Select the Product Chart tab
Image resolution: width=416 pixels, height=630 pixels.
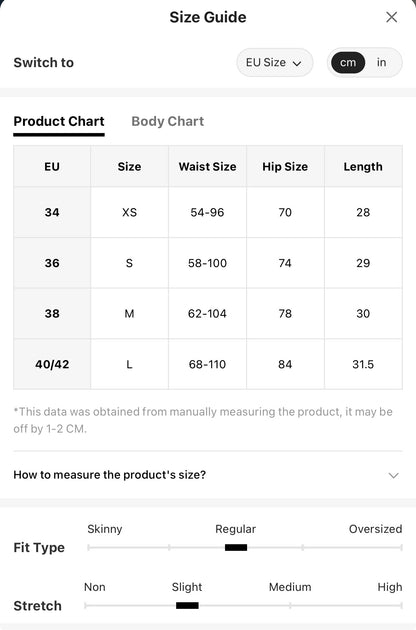click(59, 122)
